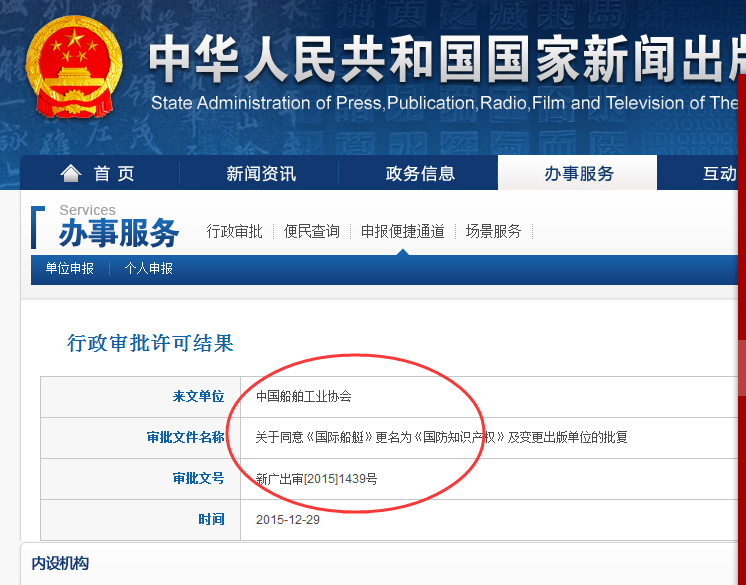
Task: Go to 便民查询 section
Action: (312, 231)
